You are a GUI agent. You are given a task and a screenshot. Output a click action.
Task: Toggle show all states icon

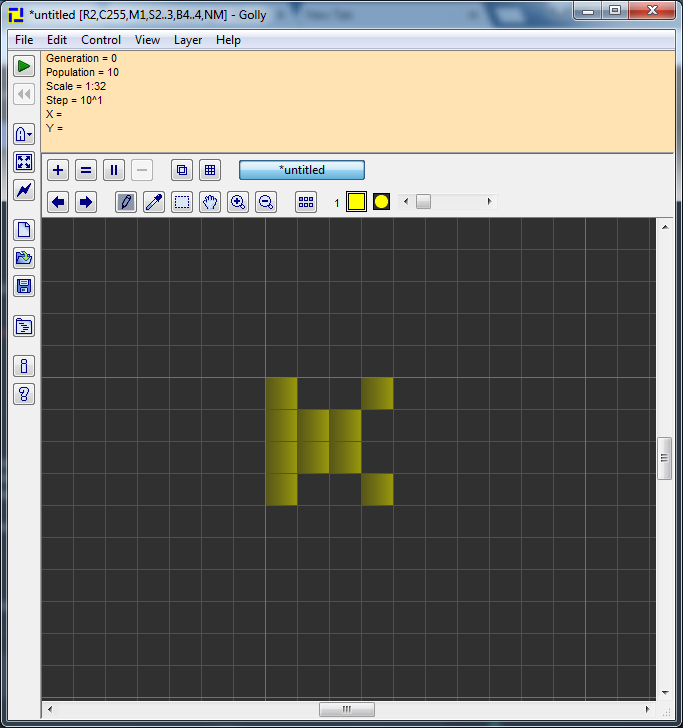pyautogui.click(x=306, y=202)
